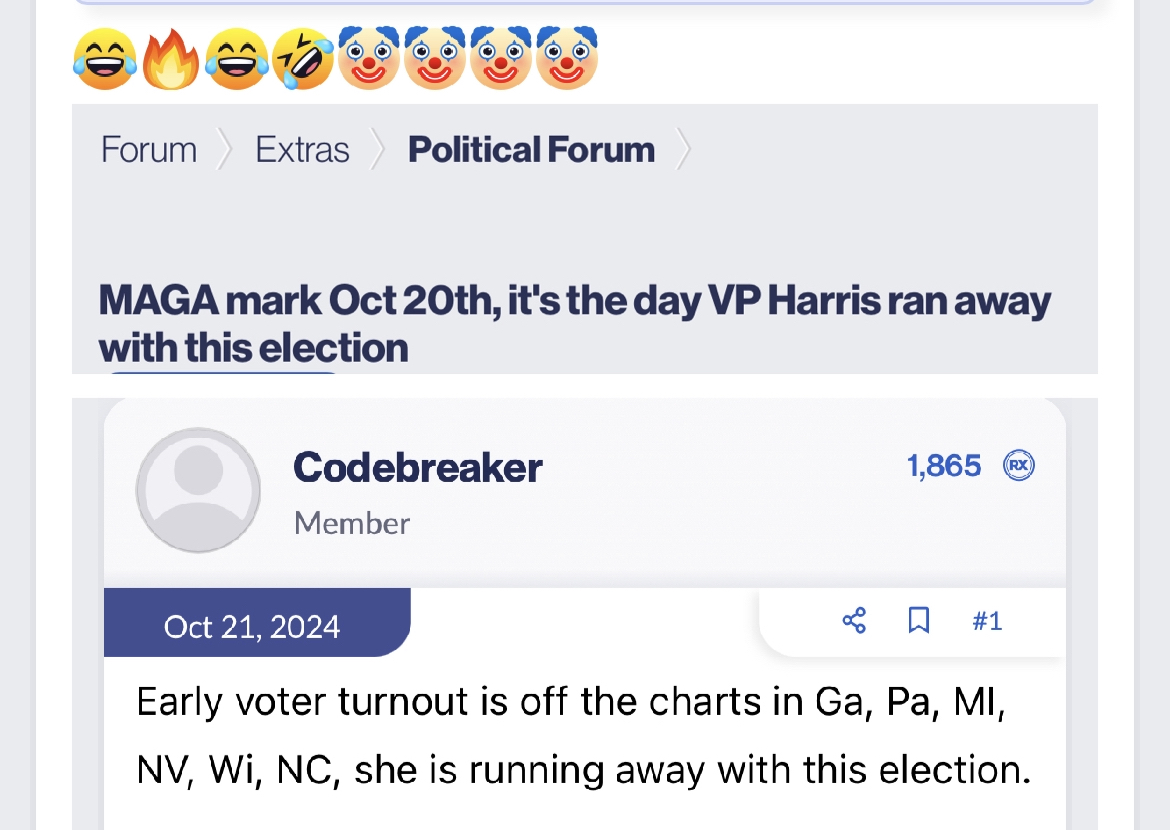1170x830 pixels.
Task: View the 1,865 points count
Action: (x=944, y=465)
